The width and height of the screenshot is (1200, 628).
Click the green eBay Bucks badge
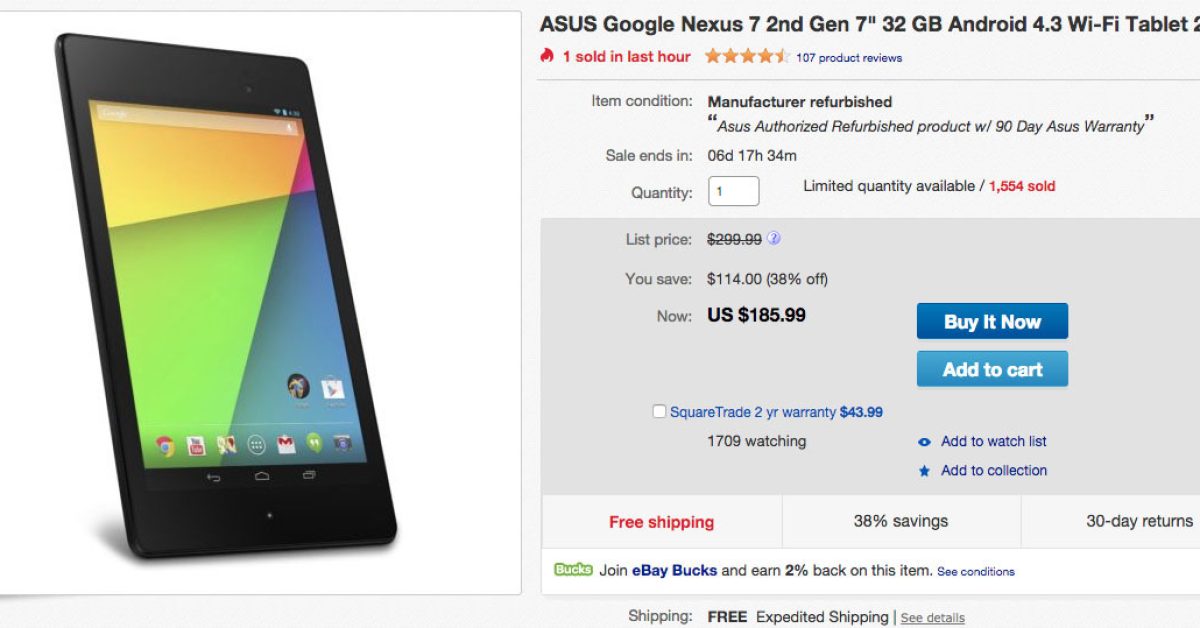573,570
